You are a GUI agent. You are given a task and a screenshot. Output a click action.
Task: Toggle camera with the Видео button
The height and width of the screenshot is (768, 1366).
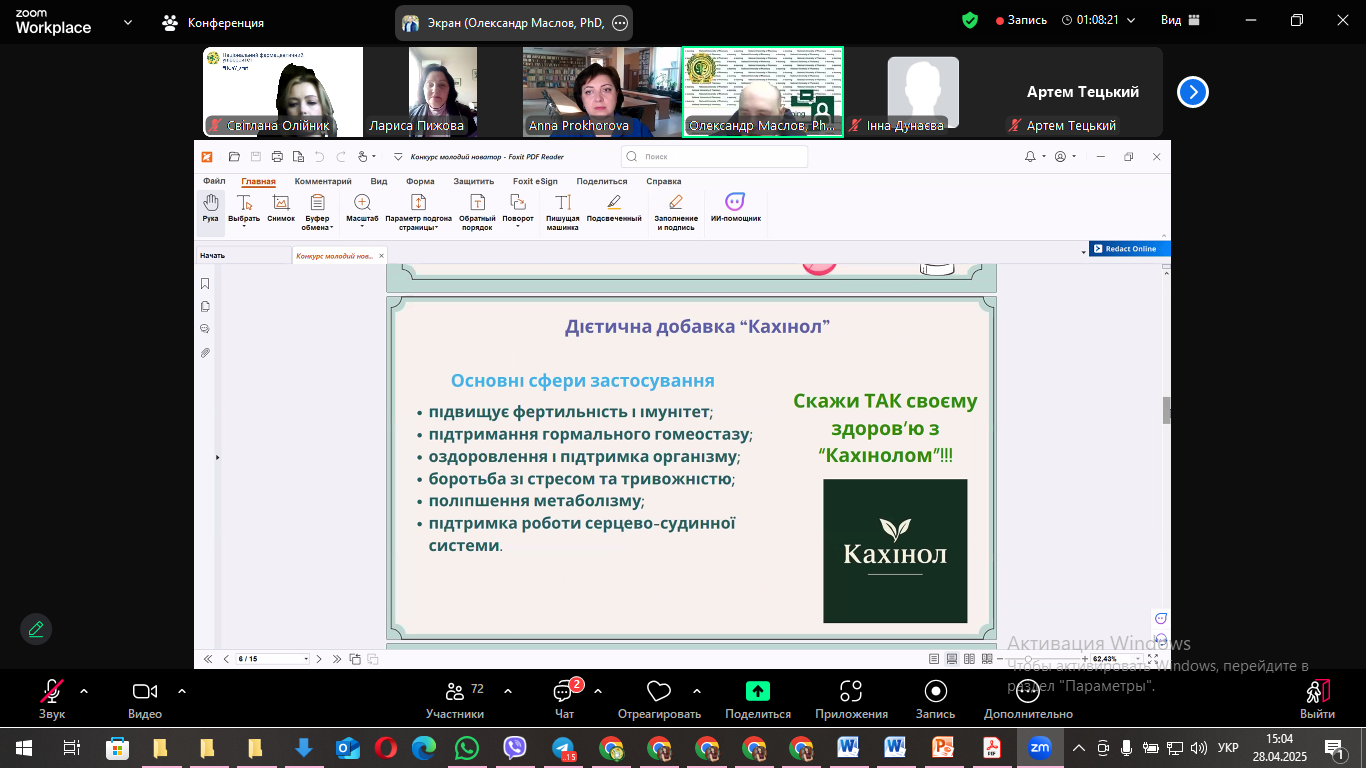pos(145,699)
